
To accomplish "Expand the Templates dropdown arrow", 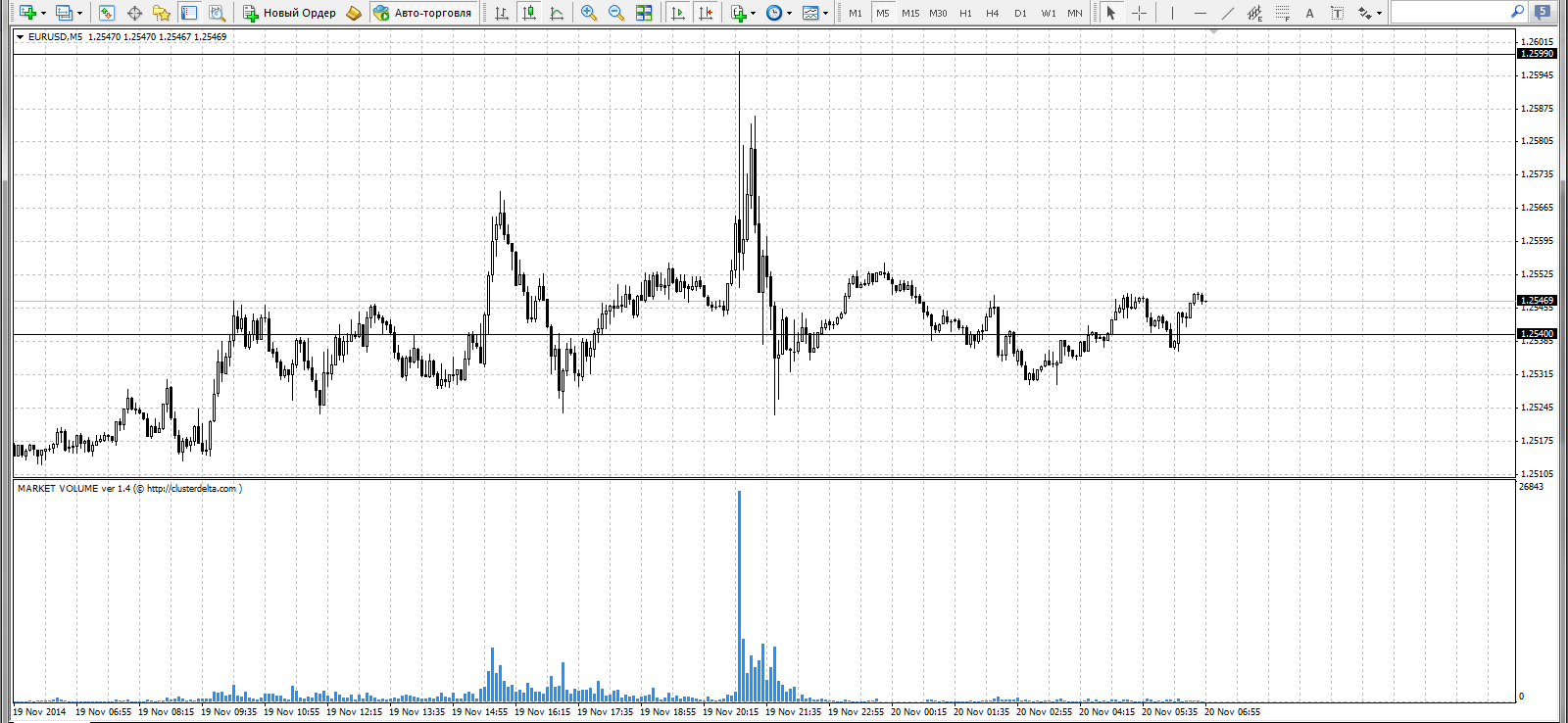I will point(825,13).
